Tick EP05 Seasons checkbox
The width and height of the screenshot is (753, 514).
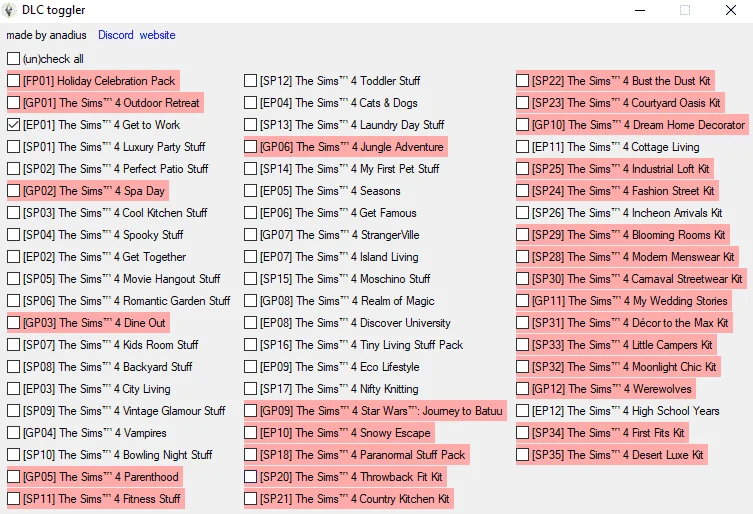coord(250,191)
